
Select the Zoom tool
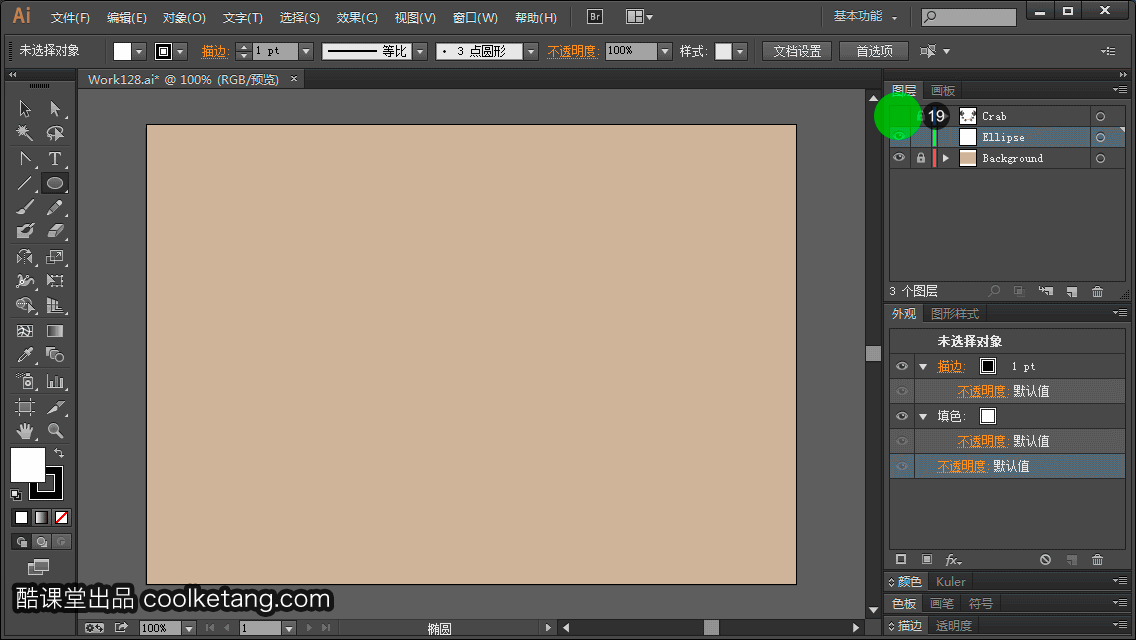point(55,431)
